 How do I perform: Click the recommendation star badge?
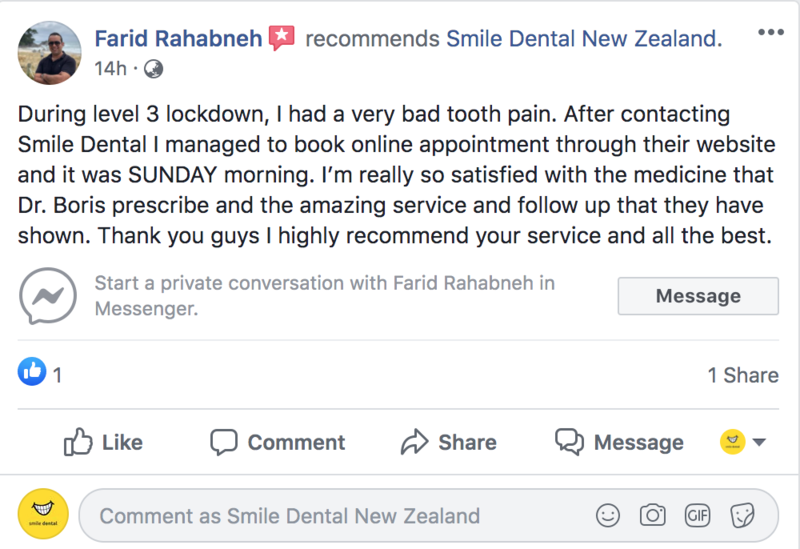(282, 39)
